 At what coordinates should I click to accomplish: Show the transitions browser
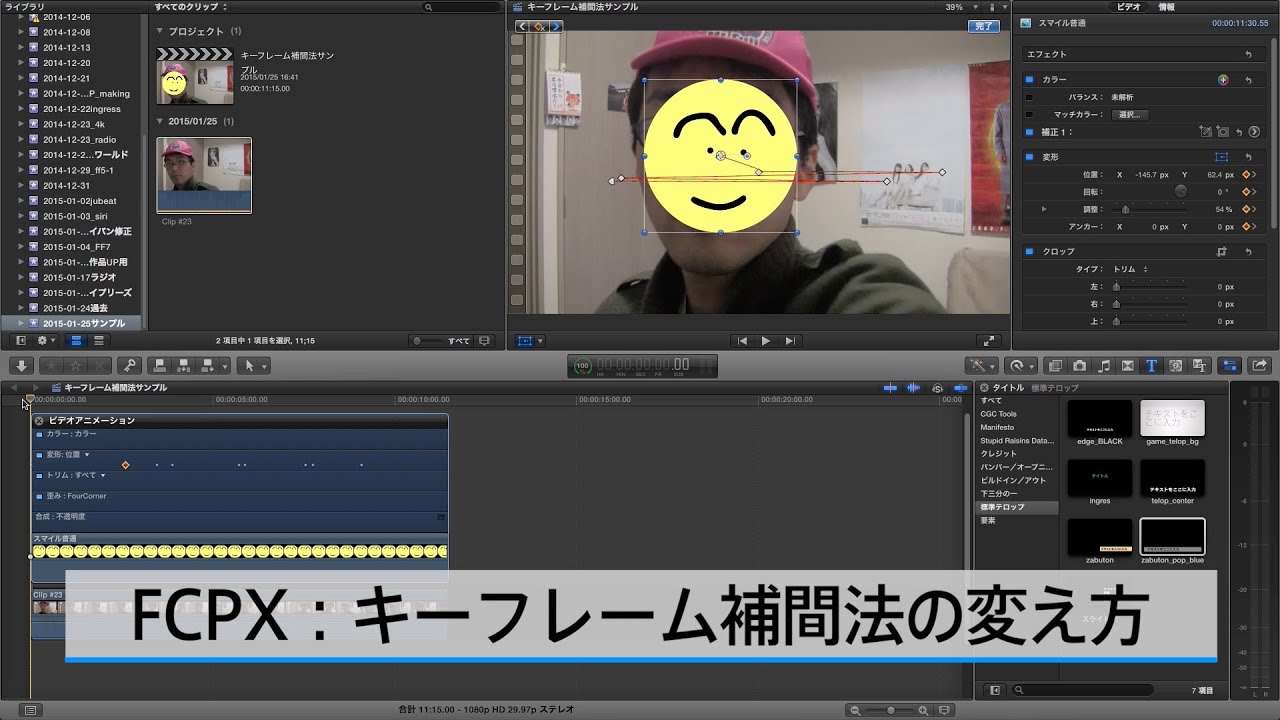pyautogui.click(x=1128, y=365)
